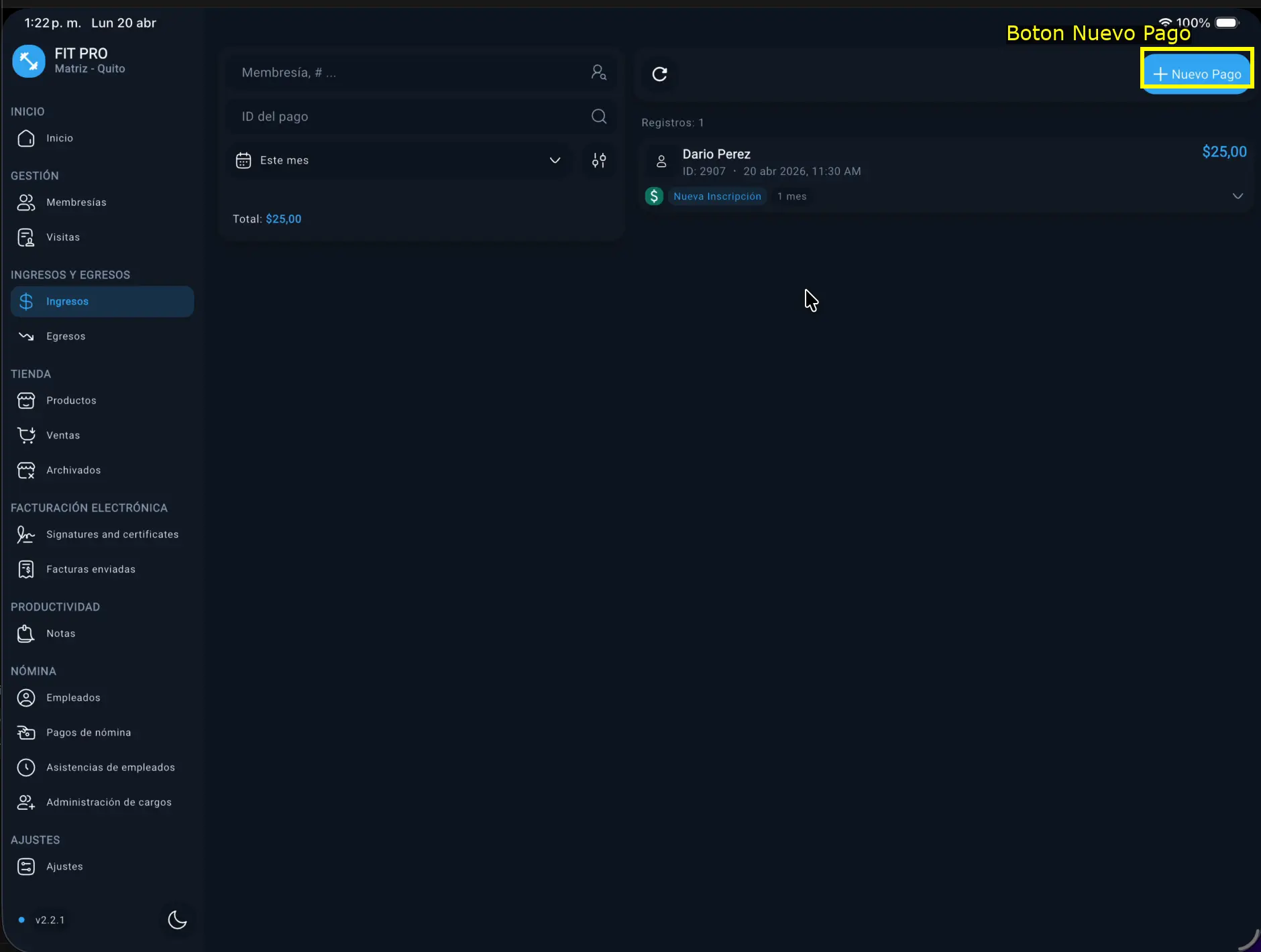This screenshot has width=1261, height=952.
Task: Click Dario Perez's user avatar icon
Action: (661, 162)
